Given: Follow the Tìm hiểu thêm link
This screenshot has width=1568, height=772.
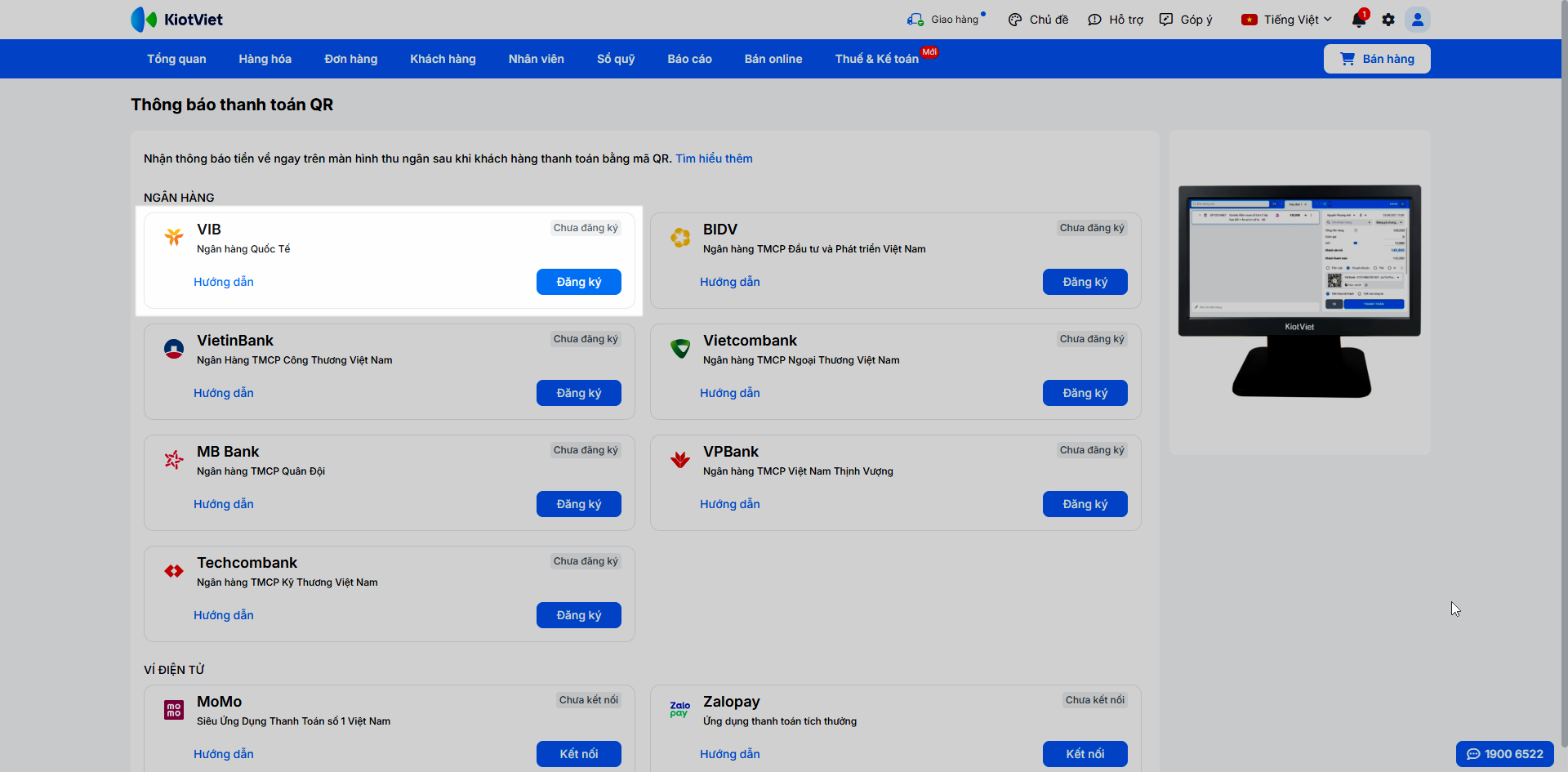Looking at the screenshot, I should point(714,158).
